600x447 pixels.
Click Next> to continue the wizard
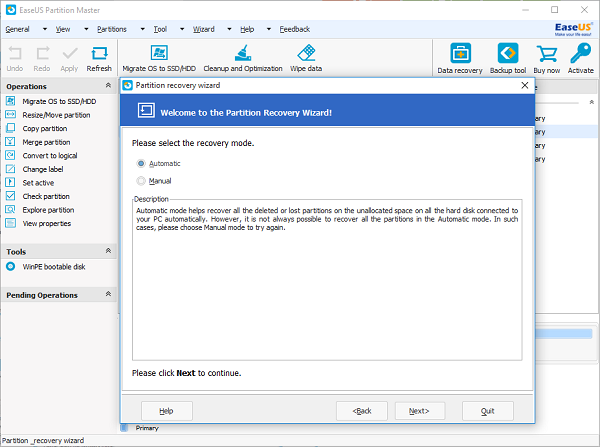point(420,411)
